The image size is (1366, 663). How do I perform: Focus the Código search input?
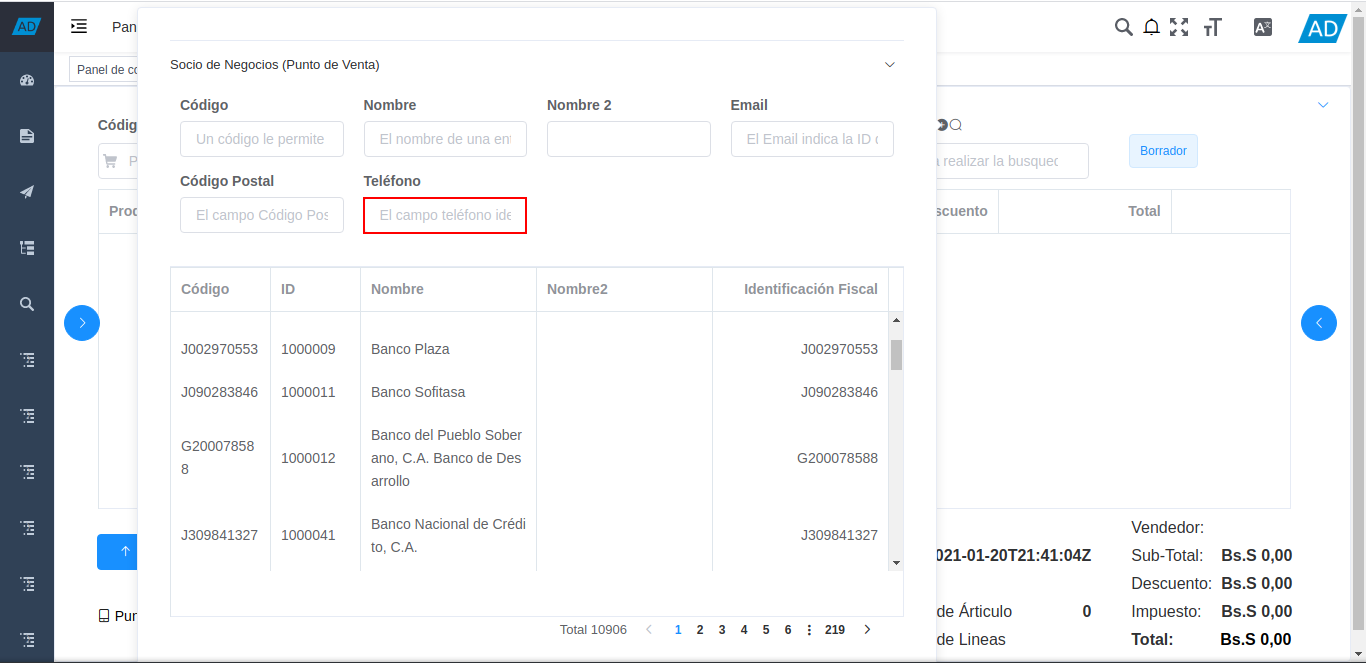262,139
